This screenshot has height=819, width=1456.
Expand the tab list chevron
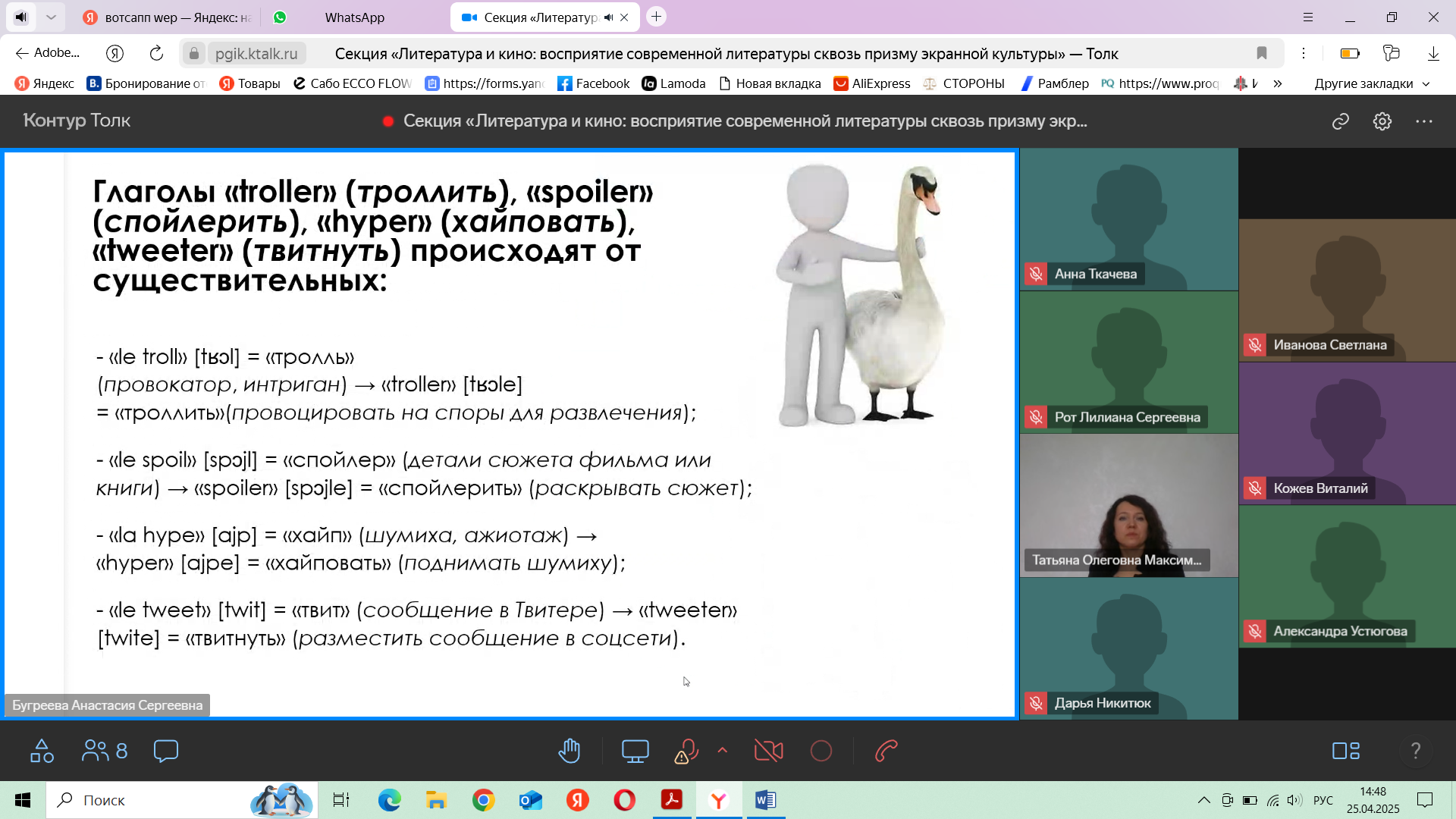[50, 17]
